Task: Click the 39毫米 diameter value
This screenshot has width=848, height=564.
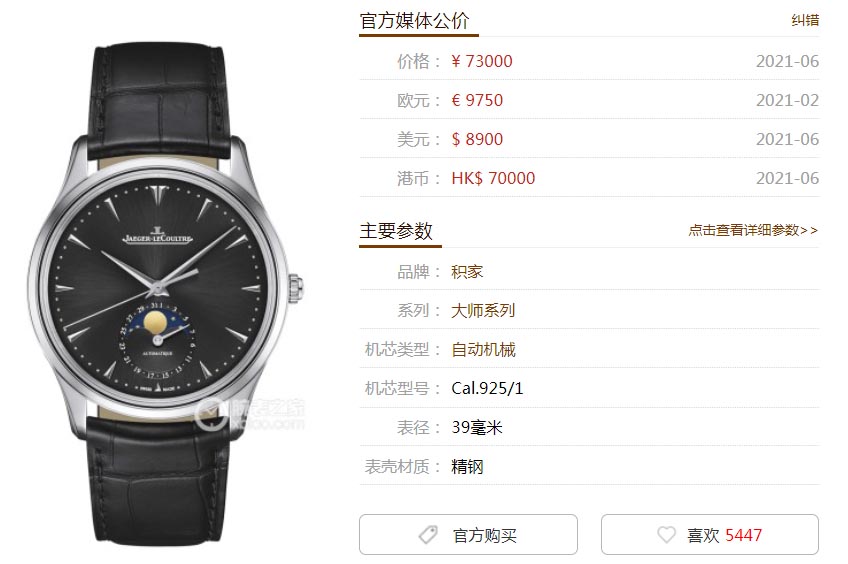Action: [477, 427]
